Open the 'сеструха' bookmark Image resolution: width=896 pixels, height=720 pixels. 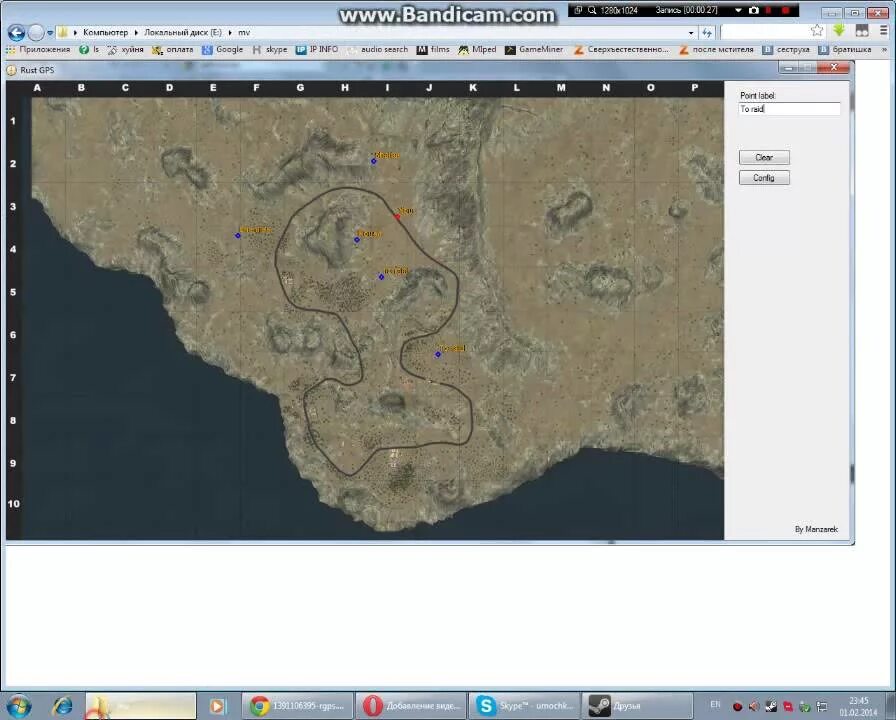786,50
